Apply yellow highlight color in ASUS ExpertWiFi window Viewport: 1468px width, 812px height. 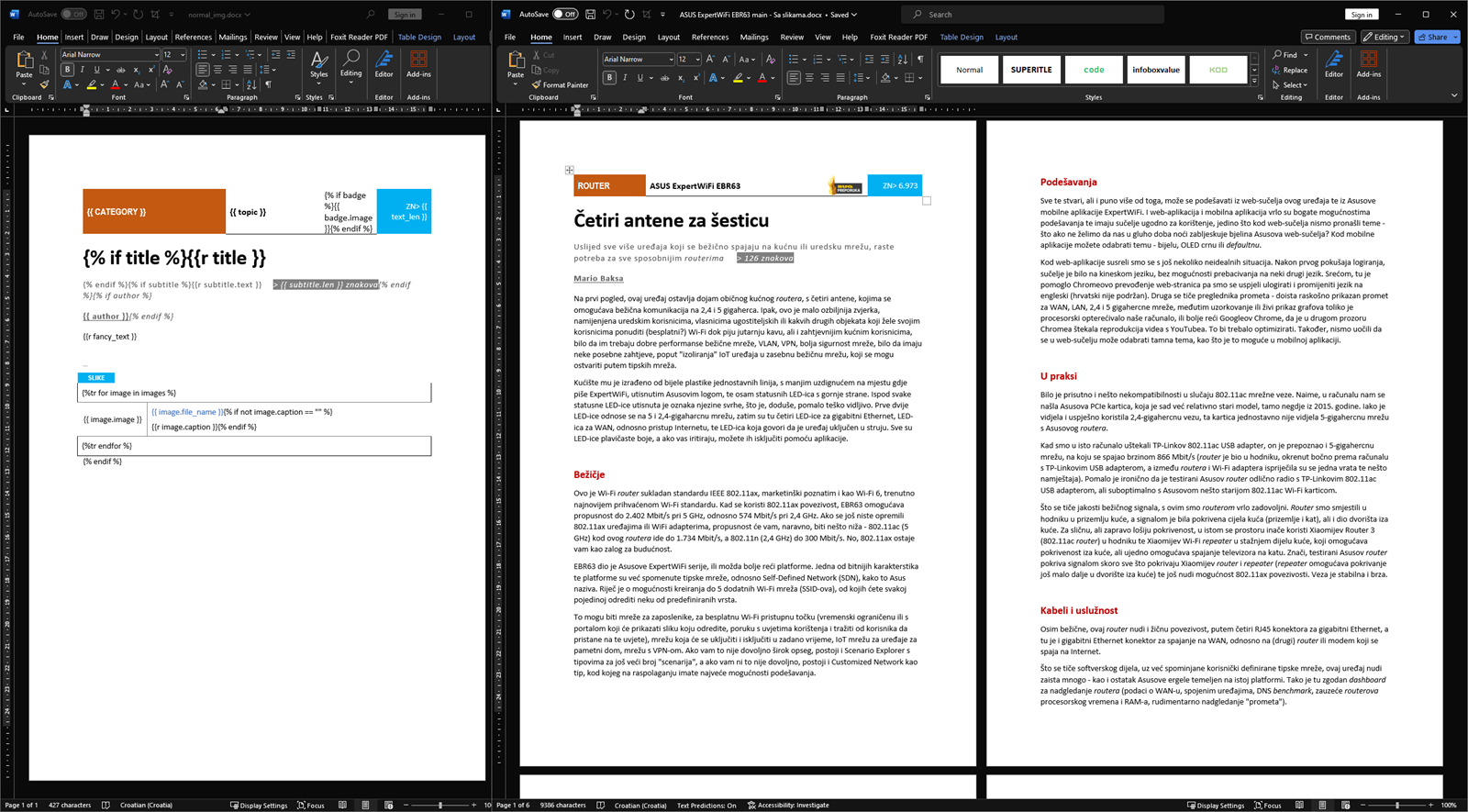738,78
